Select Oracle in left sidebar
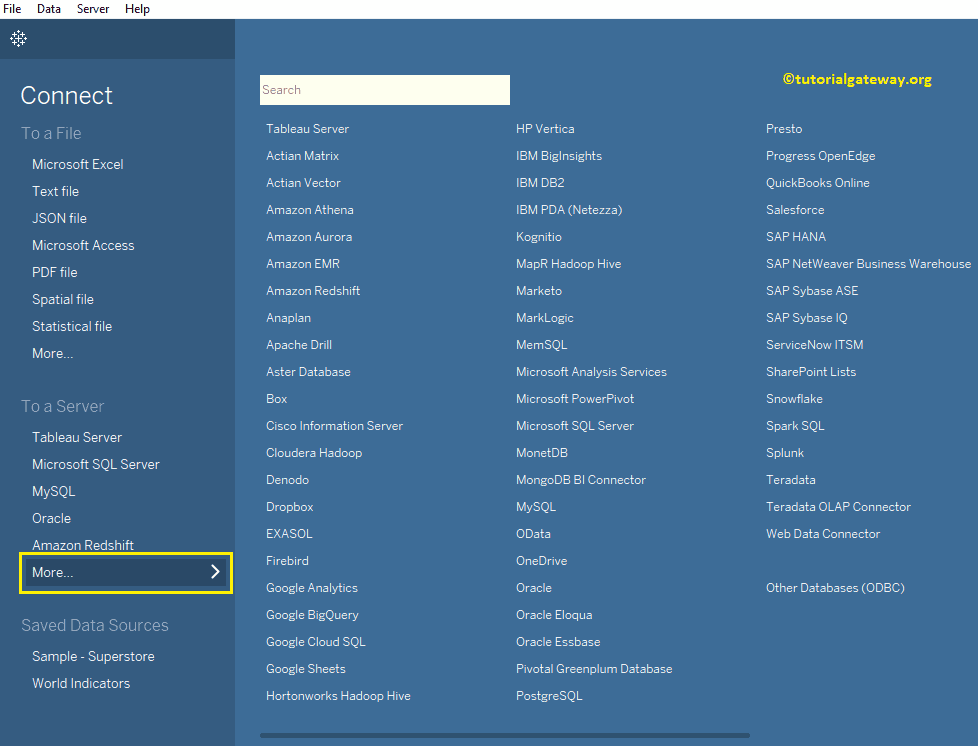The image size is (978, 746). point(51,518)
